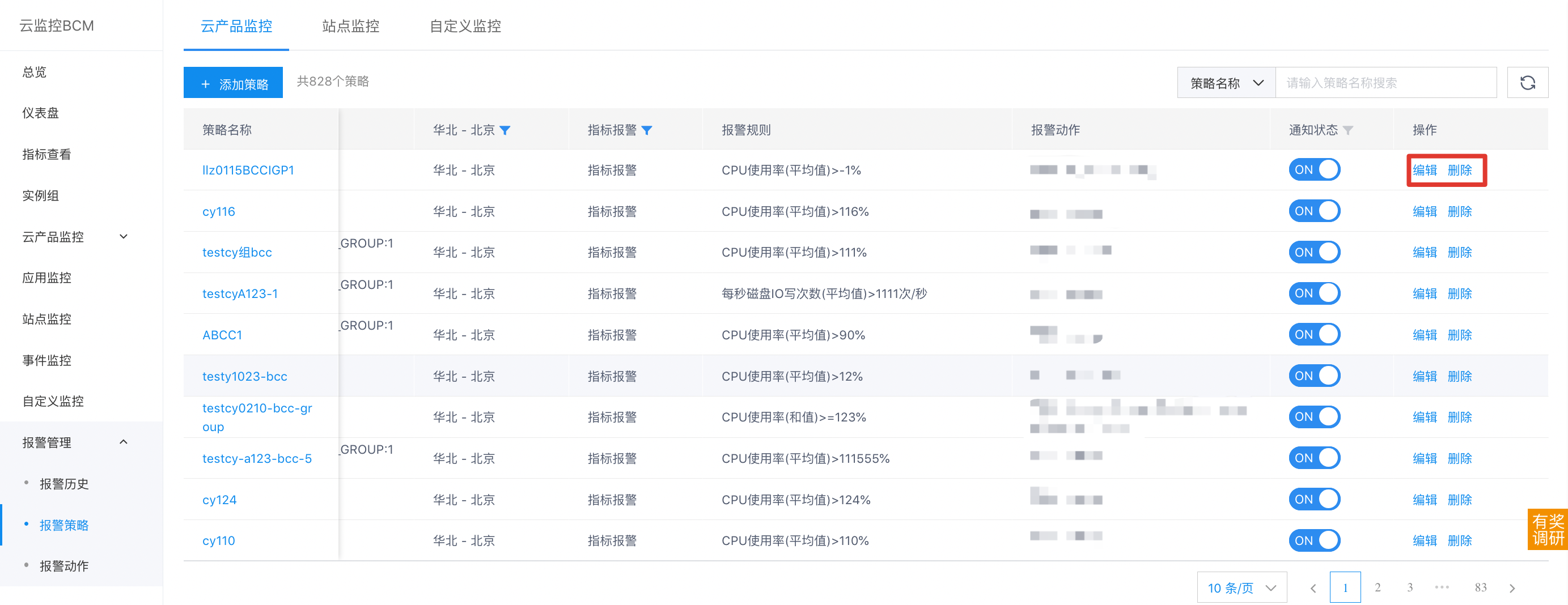The height and width of the screenshot is (605, 1568).
Task: Open 站点监控 in the sidebar
Action: [46, 318]
